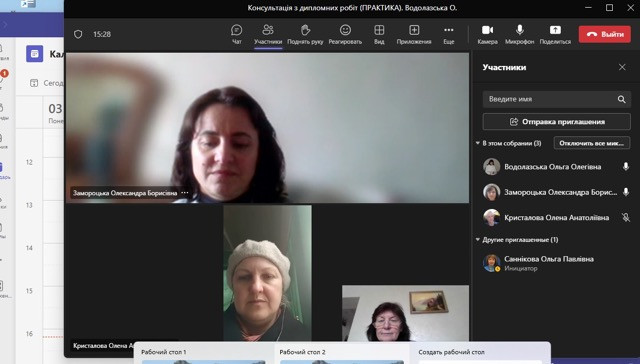Focus the Введите имя search field
The height and width of the screenshot is (364, 640).
point(557,99)
